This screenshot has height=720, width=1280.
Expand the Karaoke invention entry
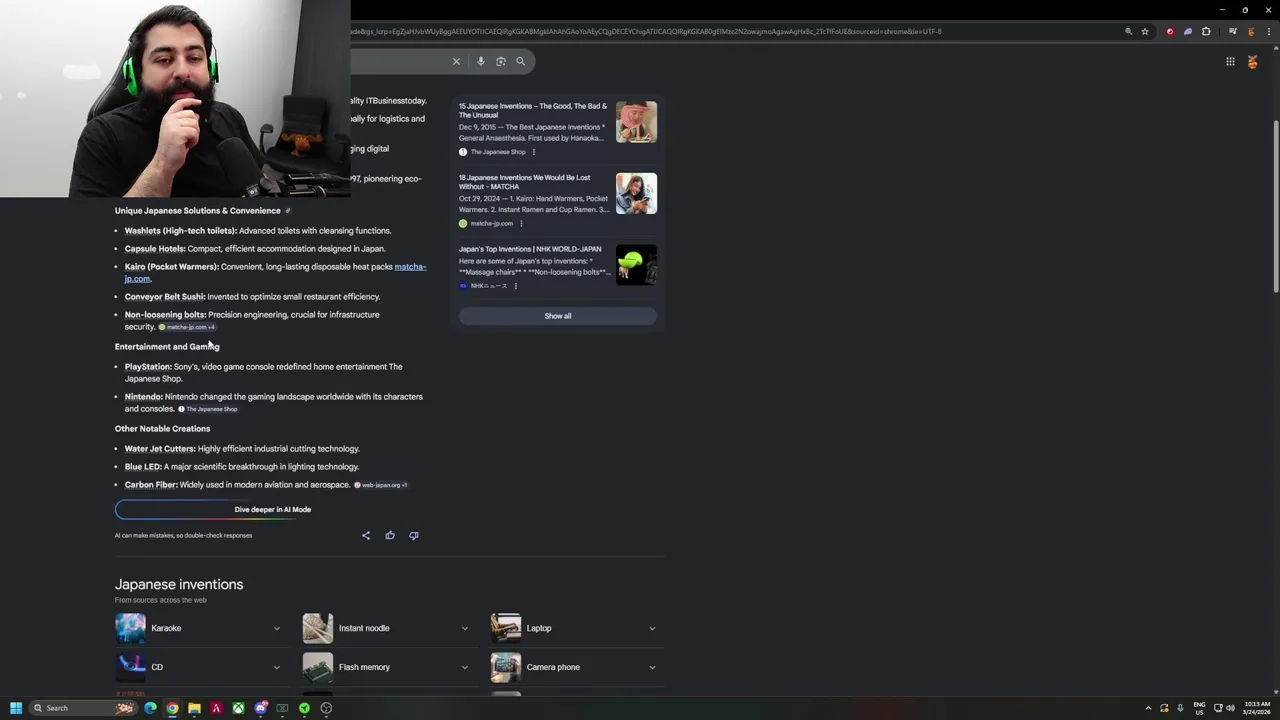point(277,628)
